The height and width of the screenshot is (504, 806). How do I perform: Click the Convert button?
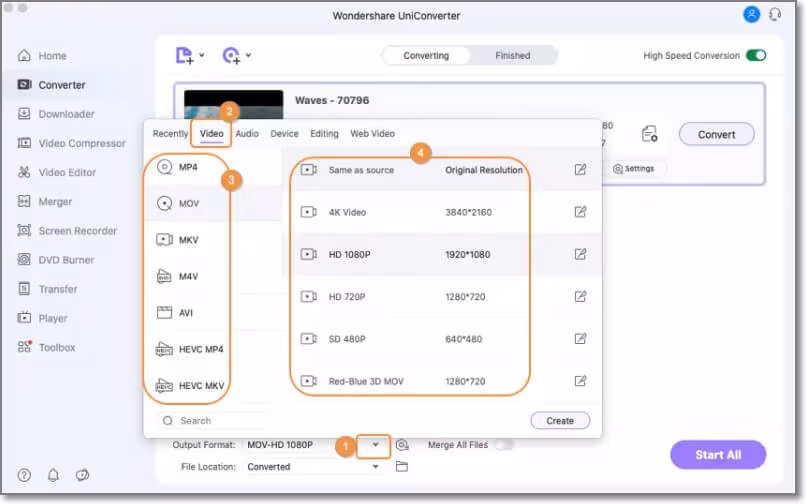(717, 134)
